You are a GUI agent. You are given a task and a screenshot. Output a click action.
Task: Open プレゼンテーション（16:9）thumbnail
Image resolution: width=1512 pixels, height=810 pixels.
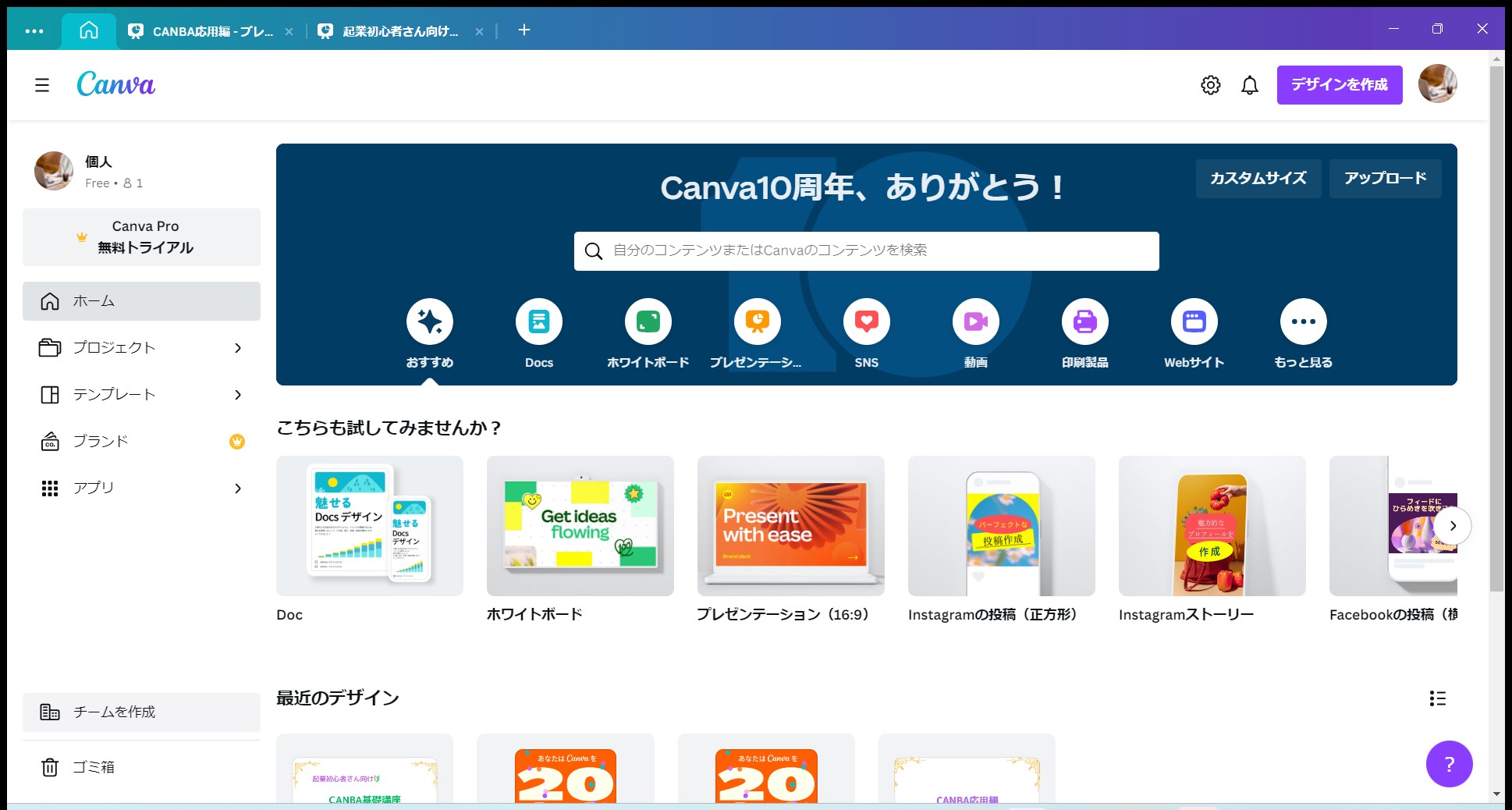pos(791,526)
